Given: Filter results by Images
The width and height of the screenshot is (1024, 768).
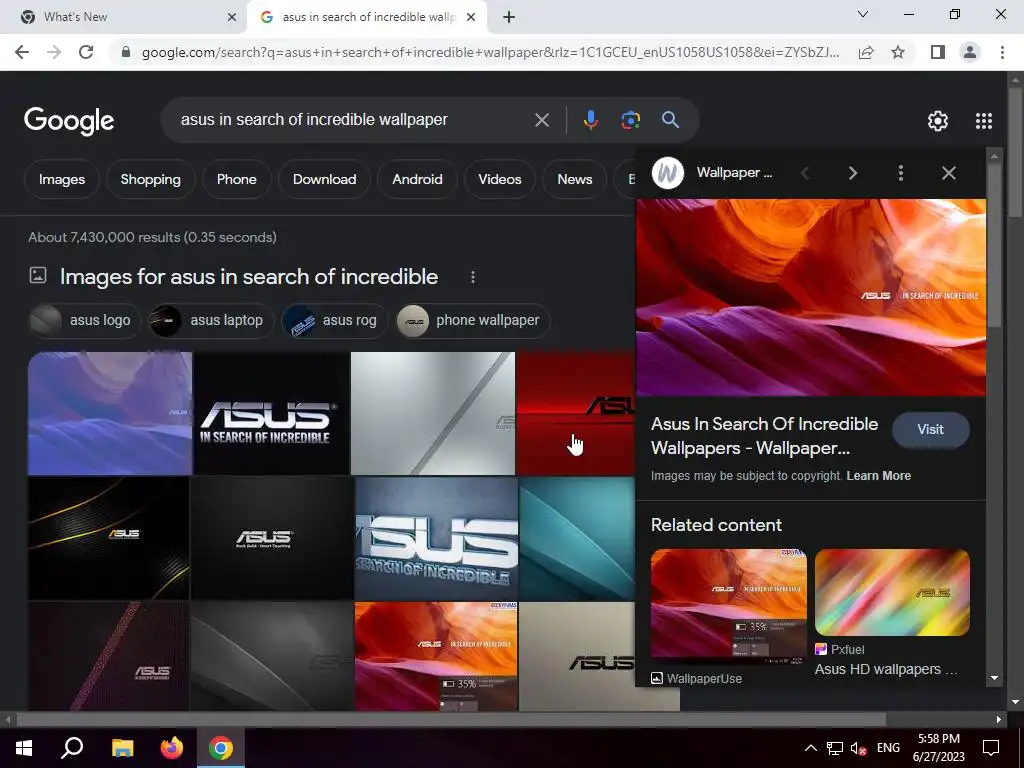Looking at the screenshot, I should pyautogui.click(x=61, y=179).
